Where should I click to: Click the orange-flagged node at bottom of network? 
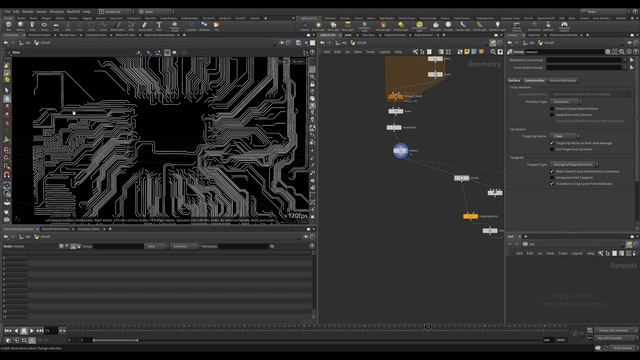[470, 216]
